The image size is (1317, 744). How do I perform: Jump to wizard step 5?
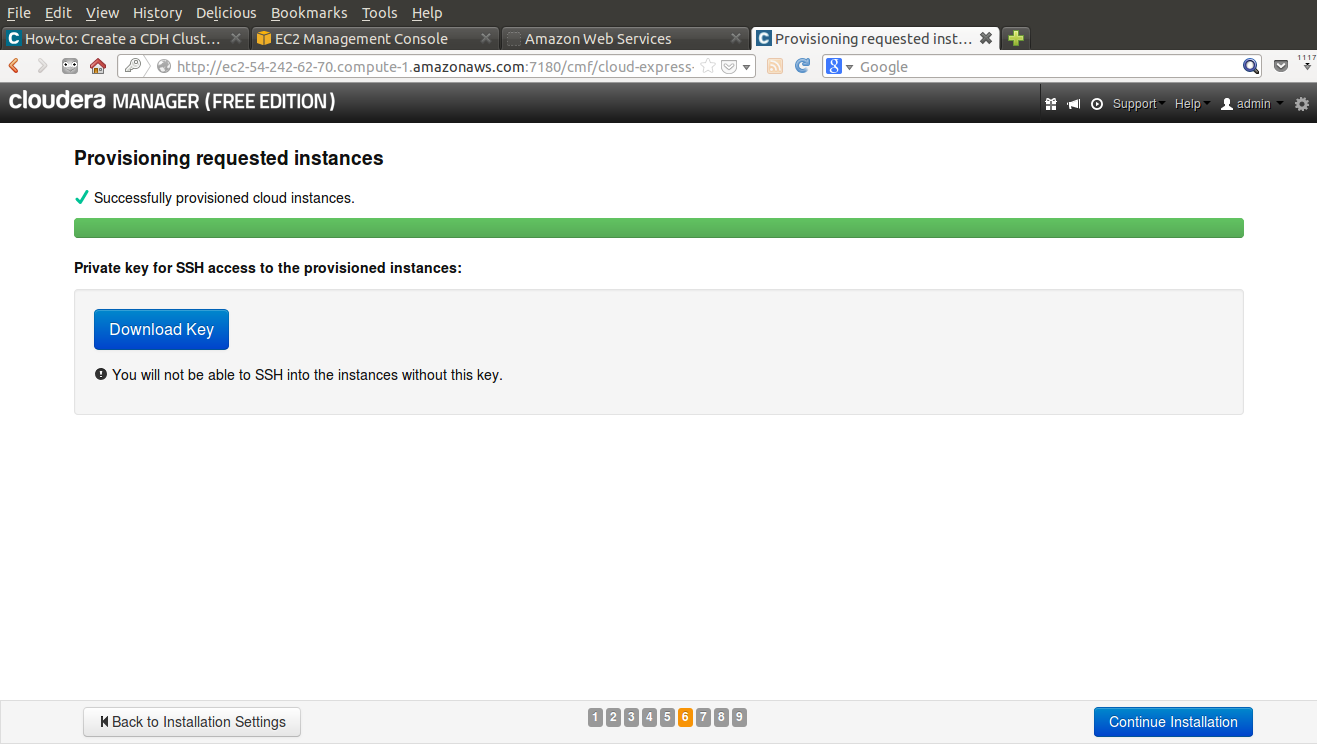[668, 717]
